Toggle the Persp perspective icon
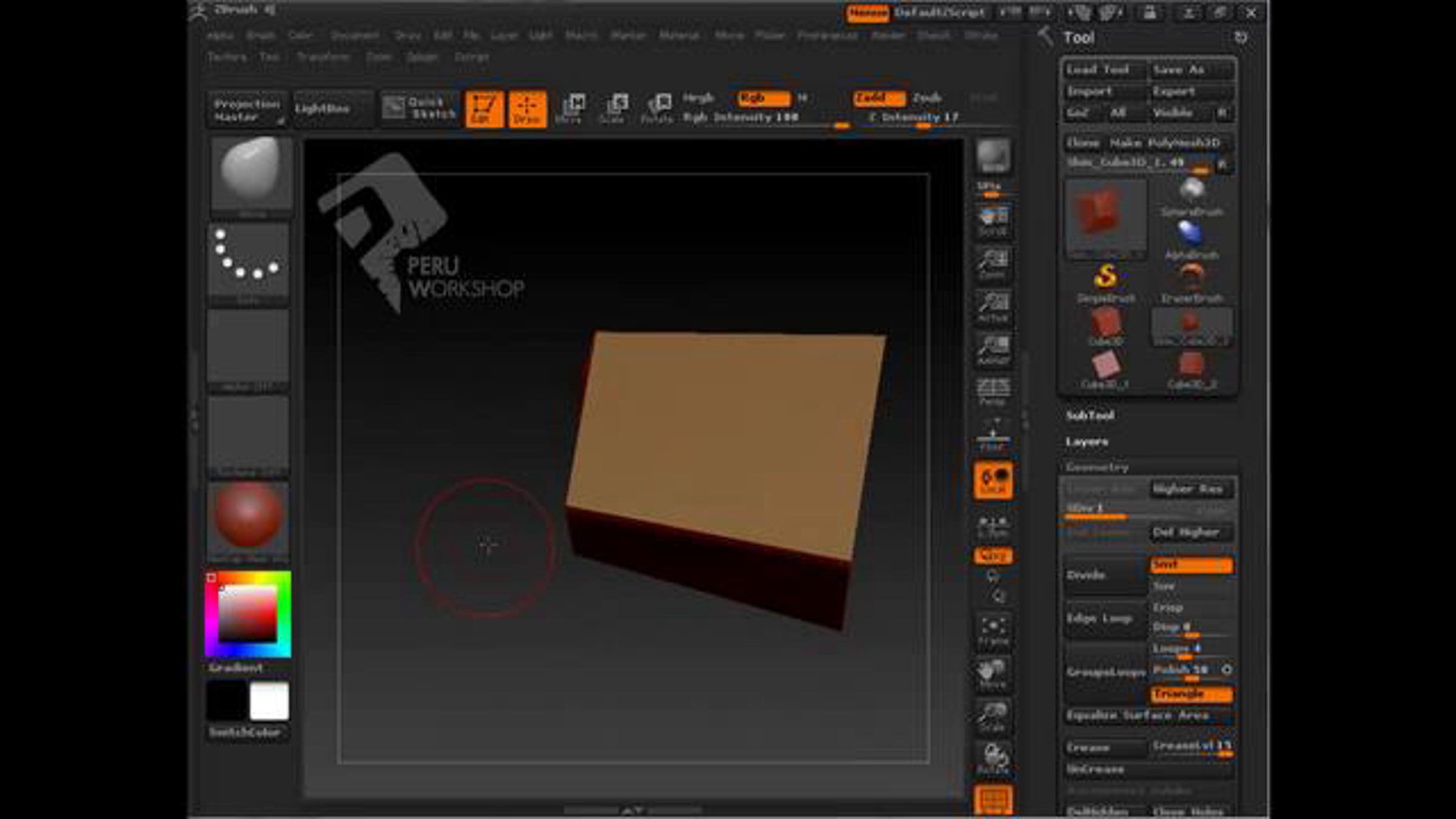This screenshot has height=819, width=1456. 993,391
